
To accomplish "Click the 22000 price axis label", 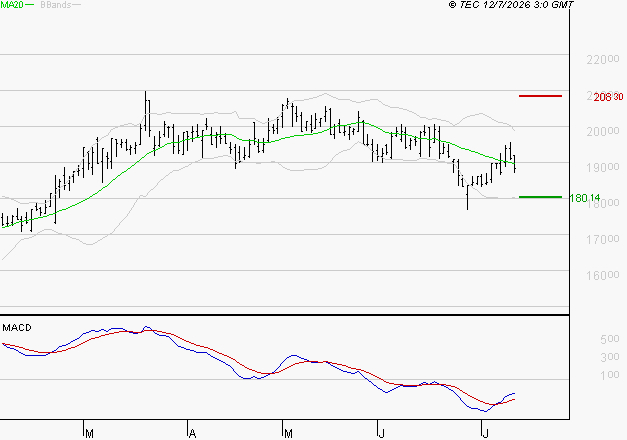I will tap(603, 59).
